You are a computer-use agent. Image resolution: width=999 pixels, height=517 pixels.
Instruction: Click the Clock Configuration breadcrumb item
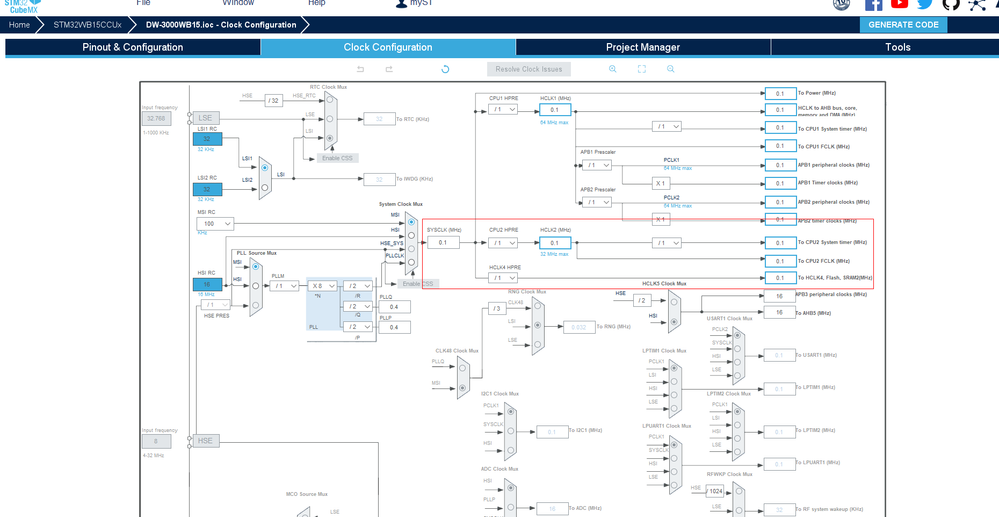[221, 25]
